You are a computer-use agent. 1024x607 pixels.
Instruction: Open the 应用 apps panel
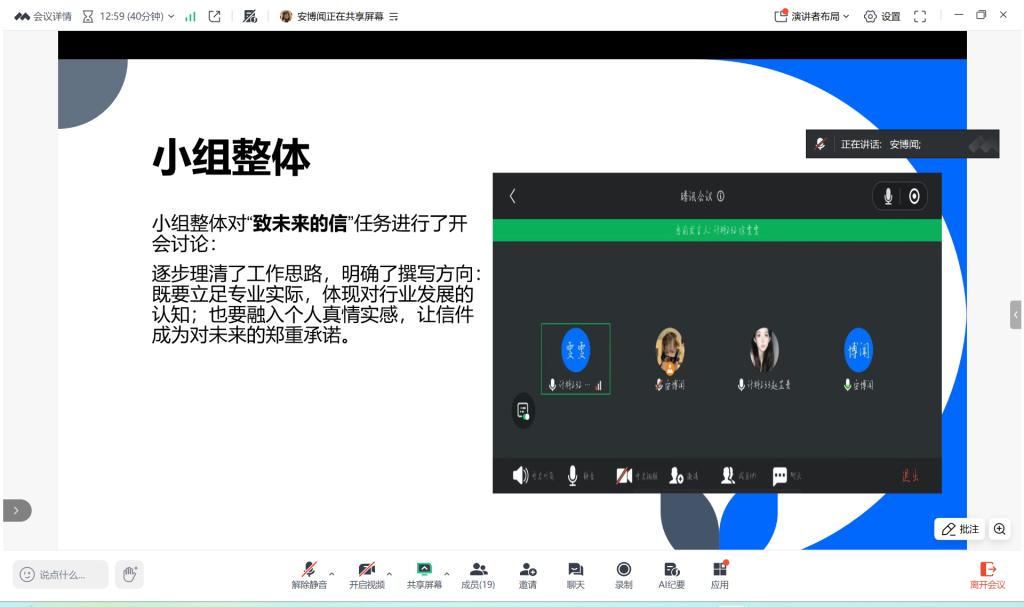[x=719, y=574]
